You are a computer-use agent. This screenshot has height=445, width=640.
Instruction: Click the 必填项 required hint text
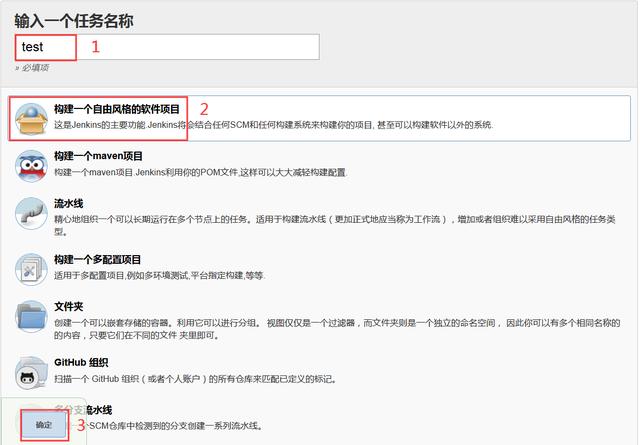32,68
